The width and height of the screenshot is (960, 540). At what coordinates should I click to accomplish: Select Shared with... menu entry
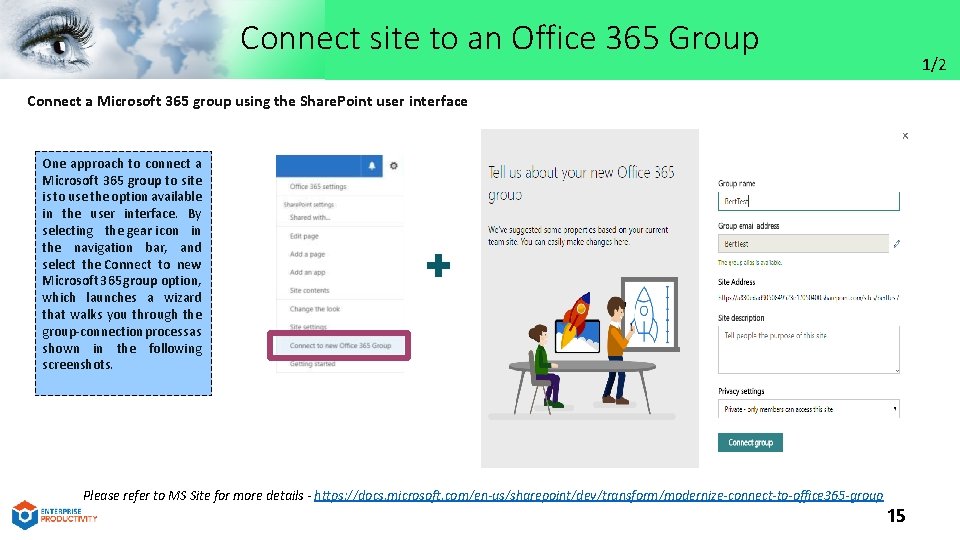click(x=310, y=217)
